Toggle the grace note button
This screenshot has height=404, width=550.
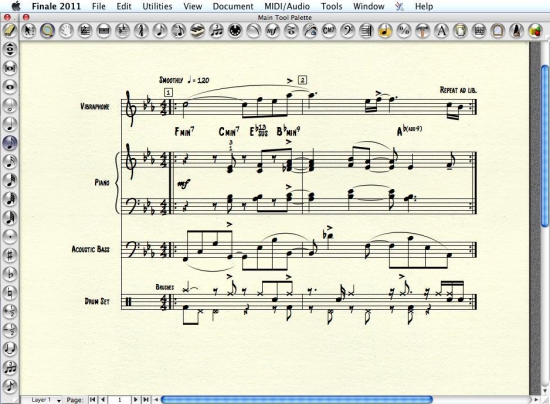pyautogui.click(x=10, y=386)
